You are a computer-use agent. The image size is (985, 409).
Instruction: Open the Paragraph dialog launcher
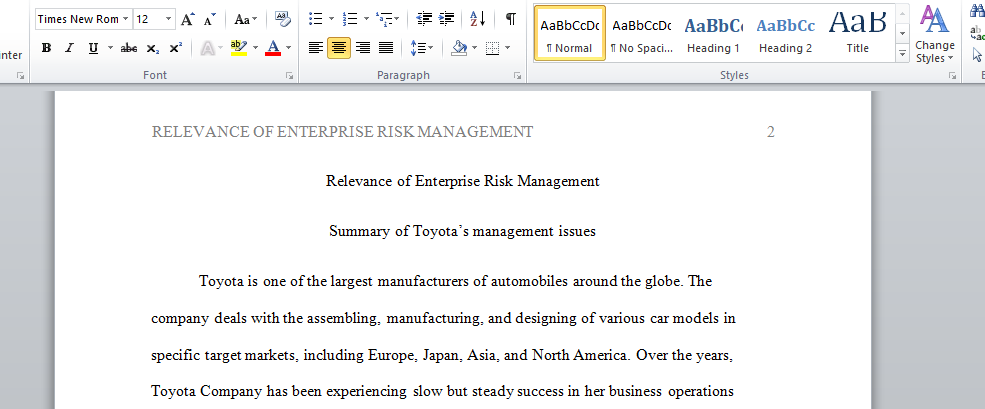tap(517, 75)
